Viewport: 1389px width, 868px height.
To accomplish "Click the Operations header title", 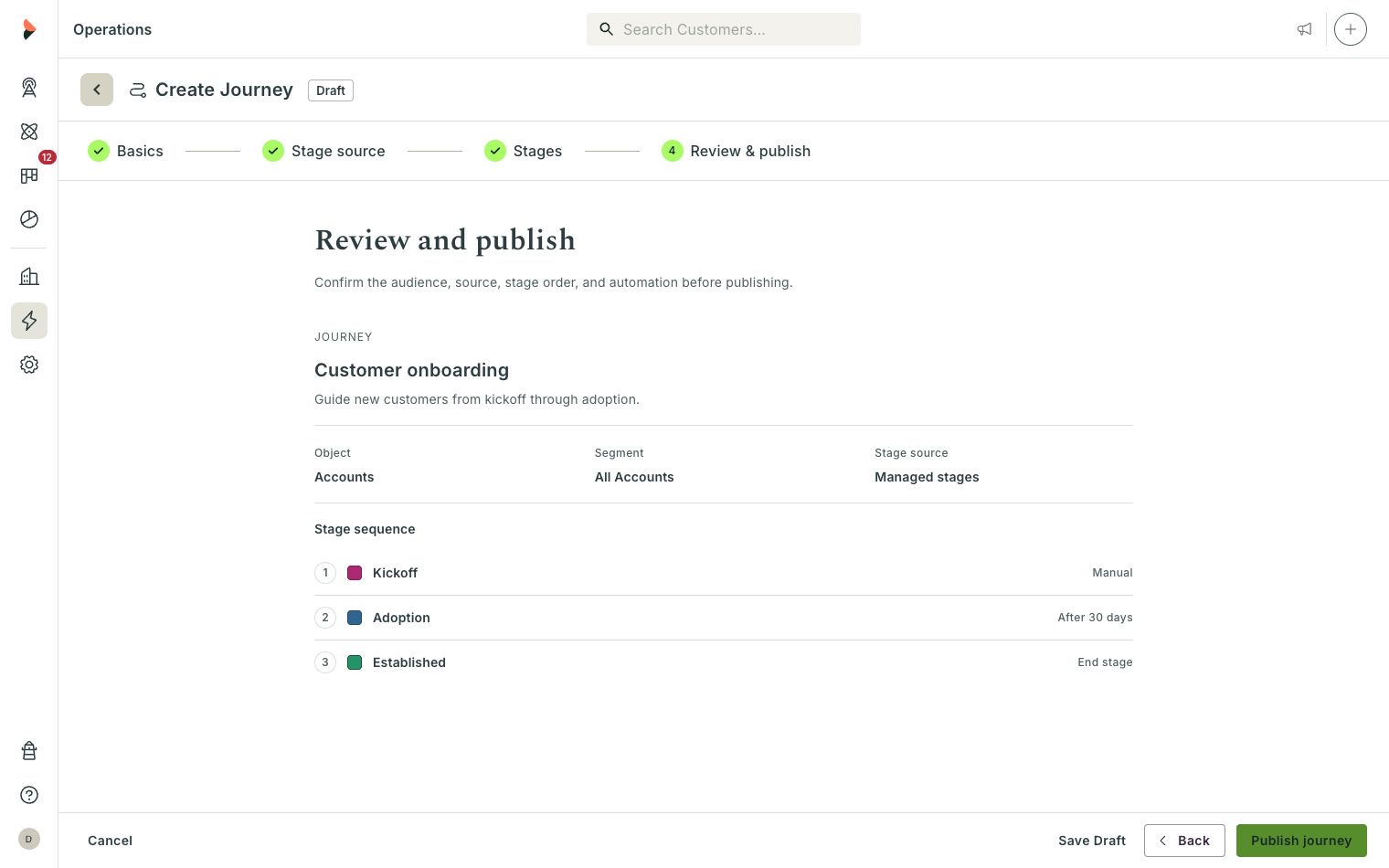I will (x=112, y=29).
